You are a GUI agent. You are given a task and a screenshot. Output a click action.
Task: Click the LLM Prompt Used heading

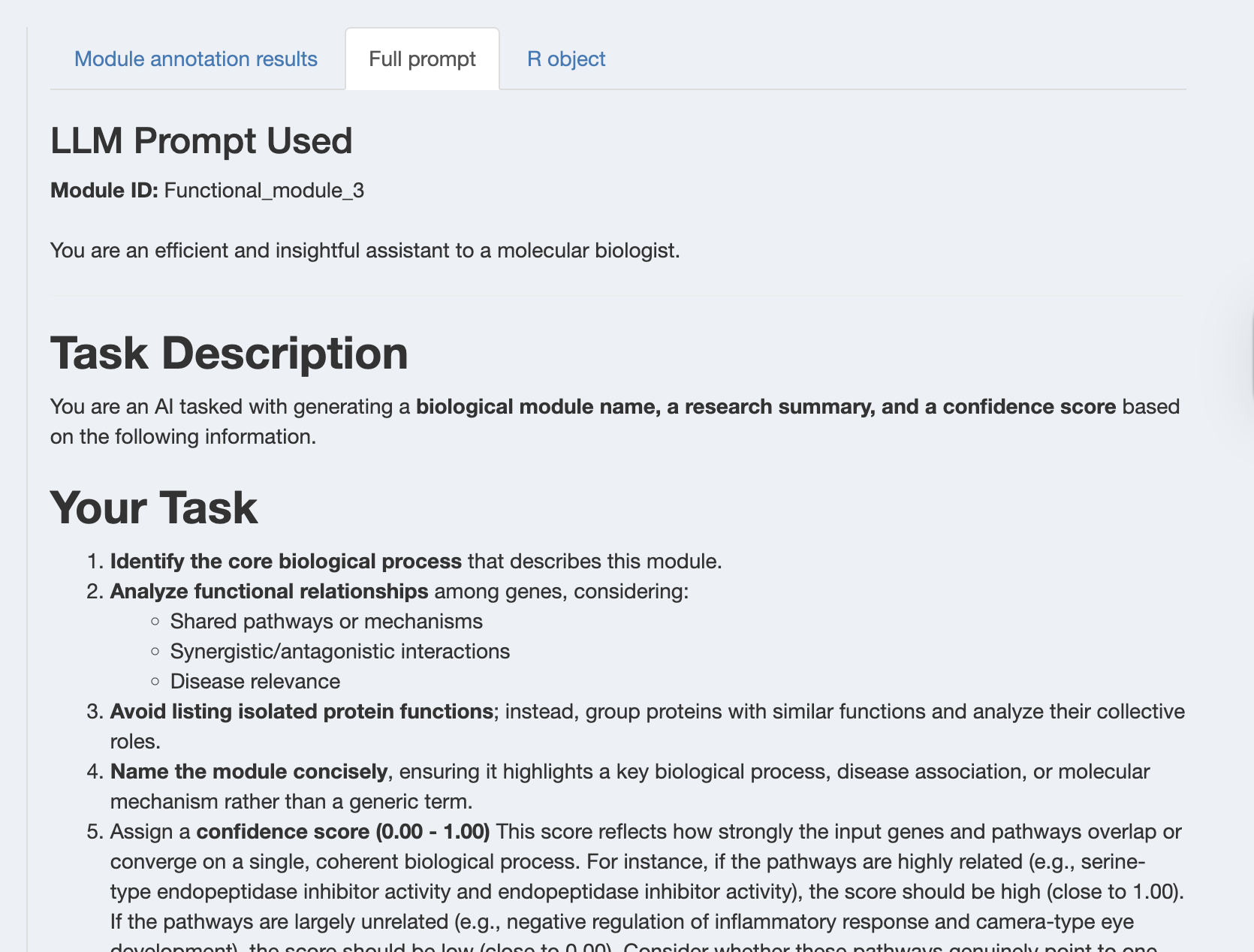[201, 141]
